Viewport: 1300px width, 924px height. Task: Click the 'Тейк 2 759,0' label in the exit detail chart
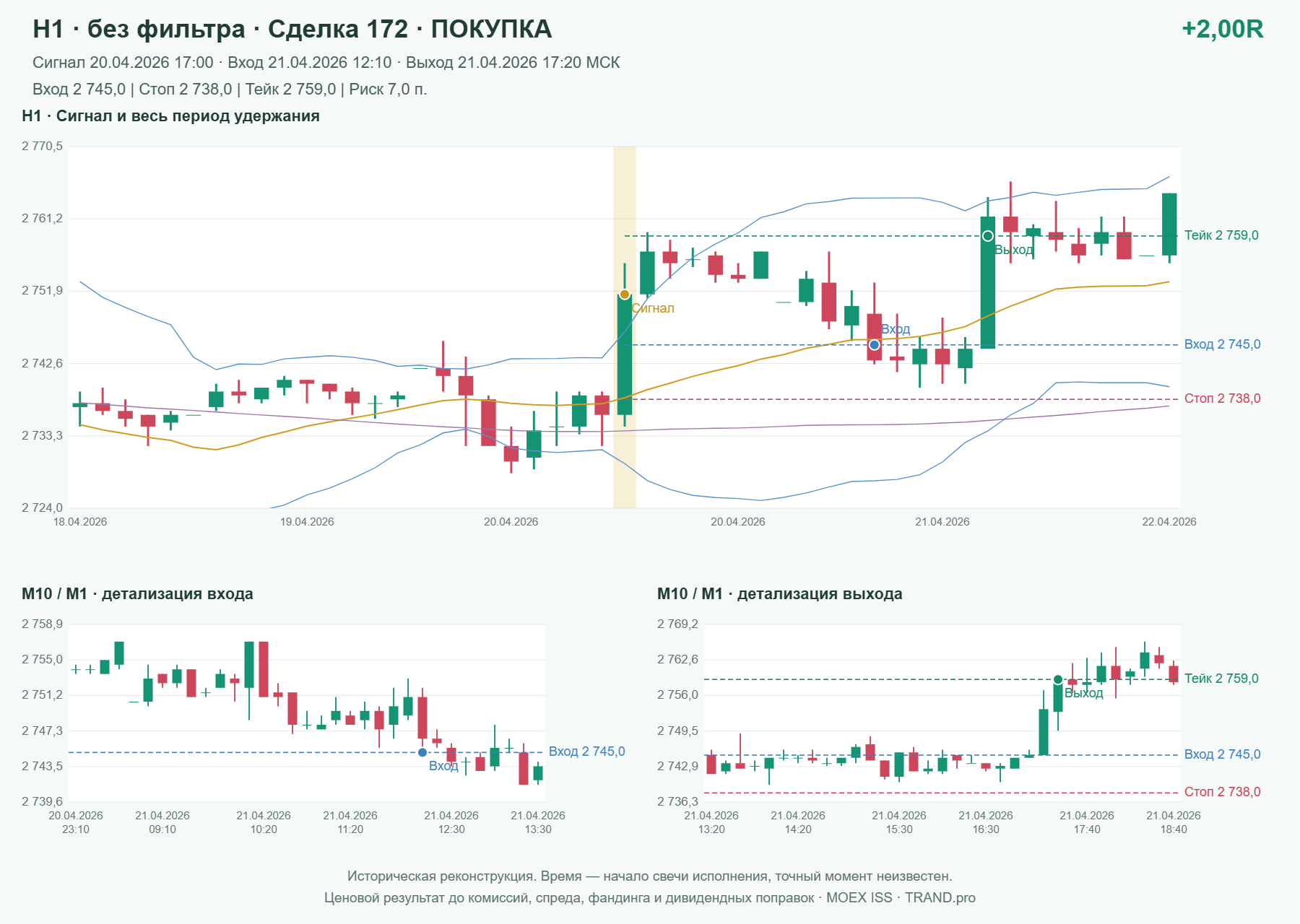(x=1221, y=679)
